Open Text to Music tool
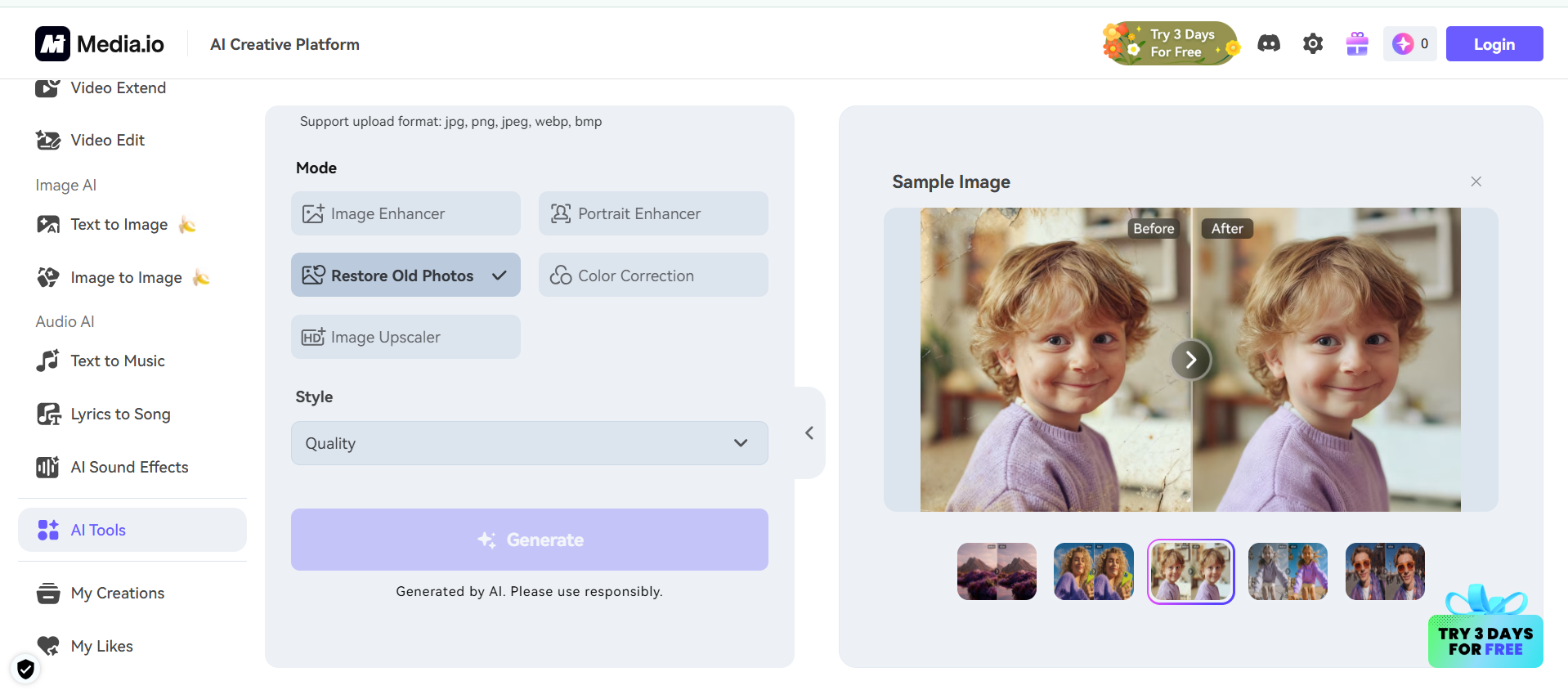Screen dimensions: 1568x690 click(118, 361)
